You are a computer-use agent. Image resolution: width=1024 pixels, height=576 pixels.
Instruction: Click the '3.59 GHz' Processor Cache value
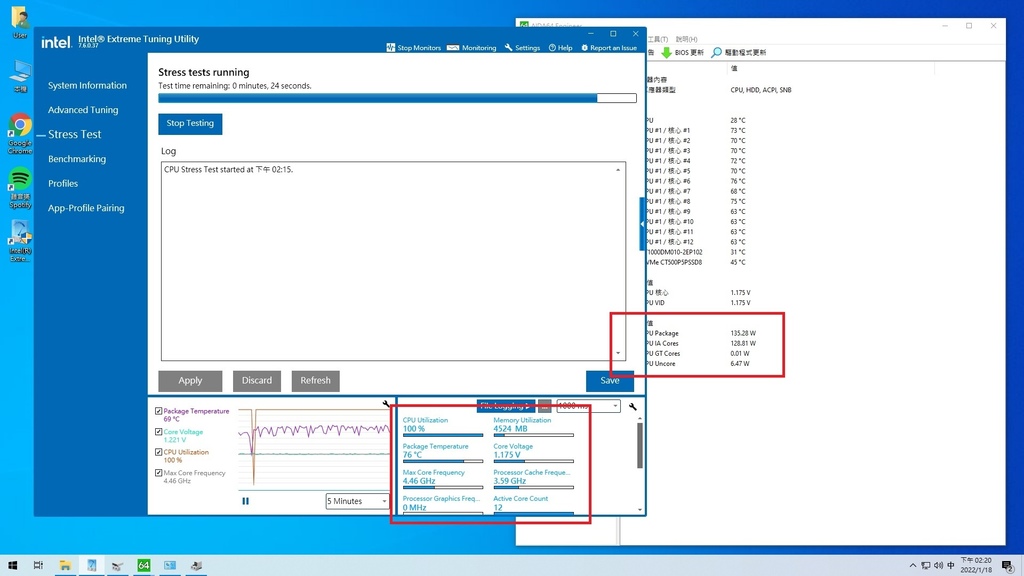510,481
